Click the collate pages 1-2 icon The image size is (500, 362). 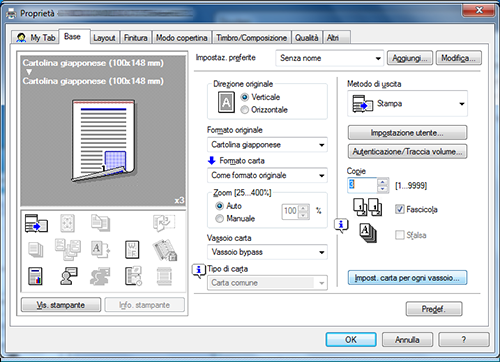[367, 207]
